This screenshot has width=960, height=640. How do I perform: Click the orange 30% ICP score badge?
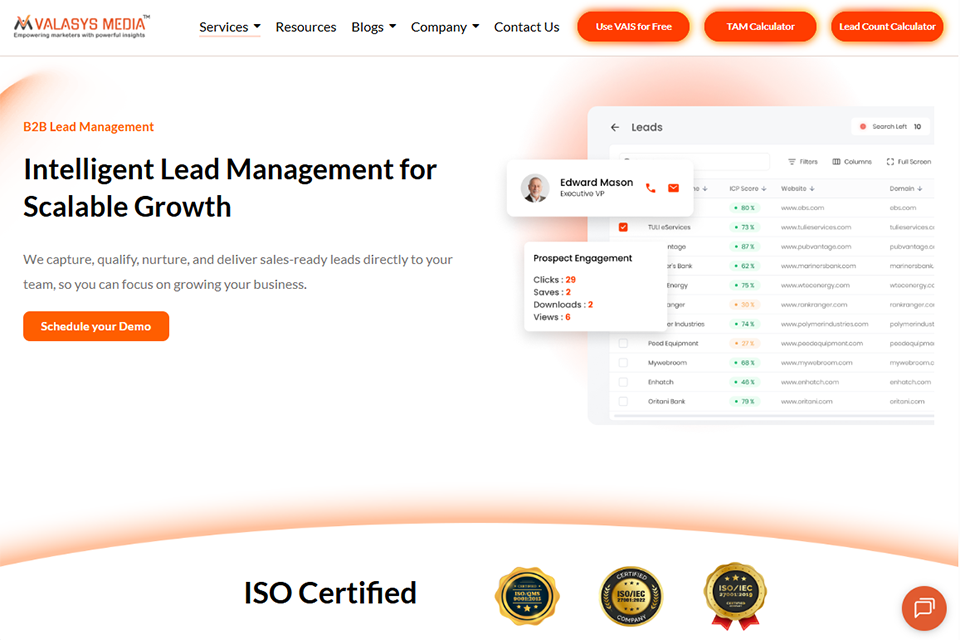coord(744,305)
